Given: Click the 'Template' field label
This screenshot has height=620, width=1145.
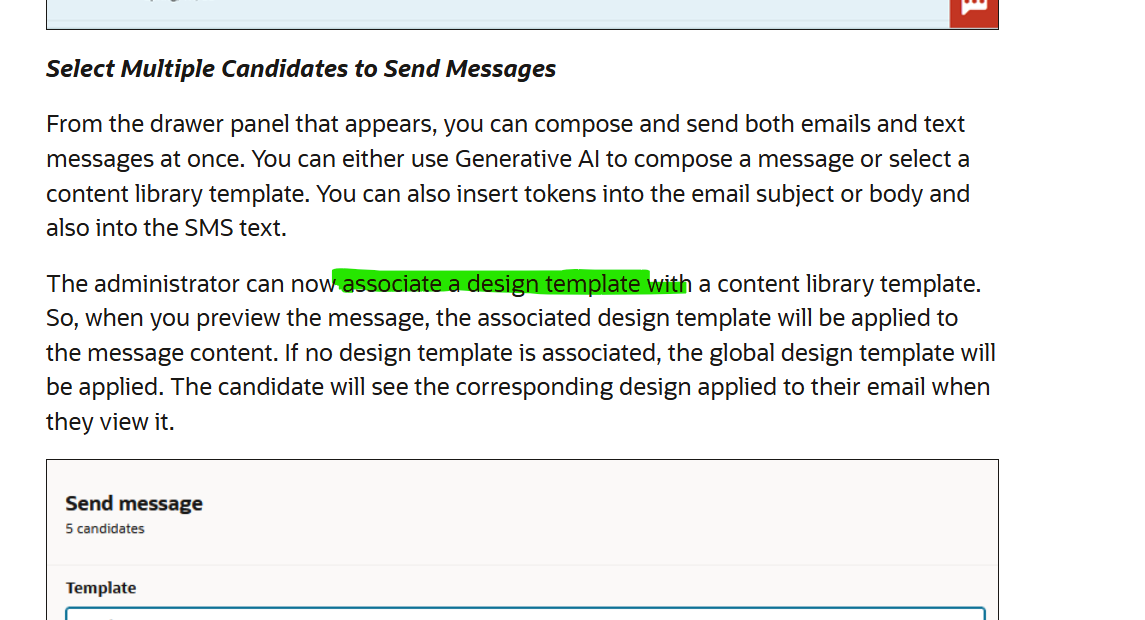Looking at the screenshot, I should pos(101,588).
